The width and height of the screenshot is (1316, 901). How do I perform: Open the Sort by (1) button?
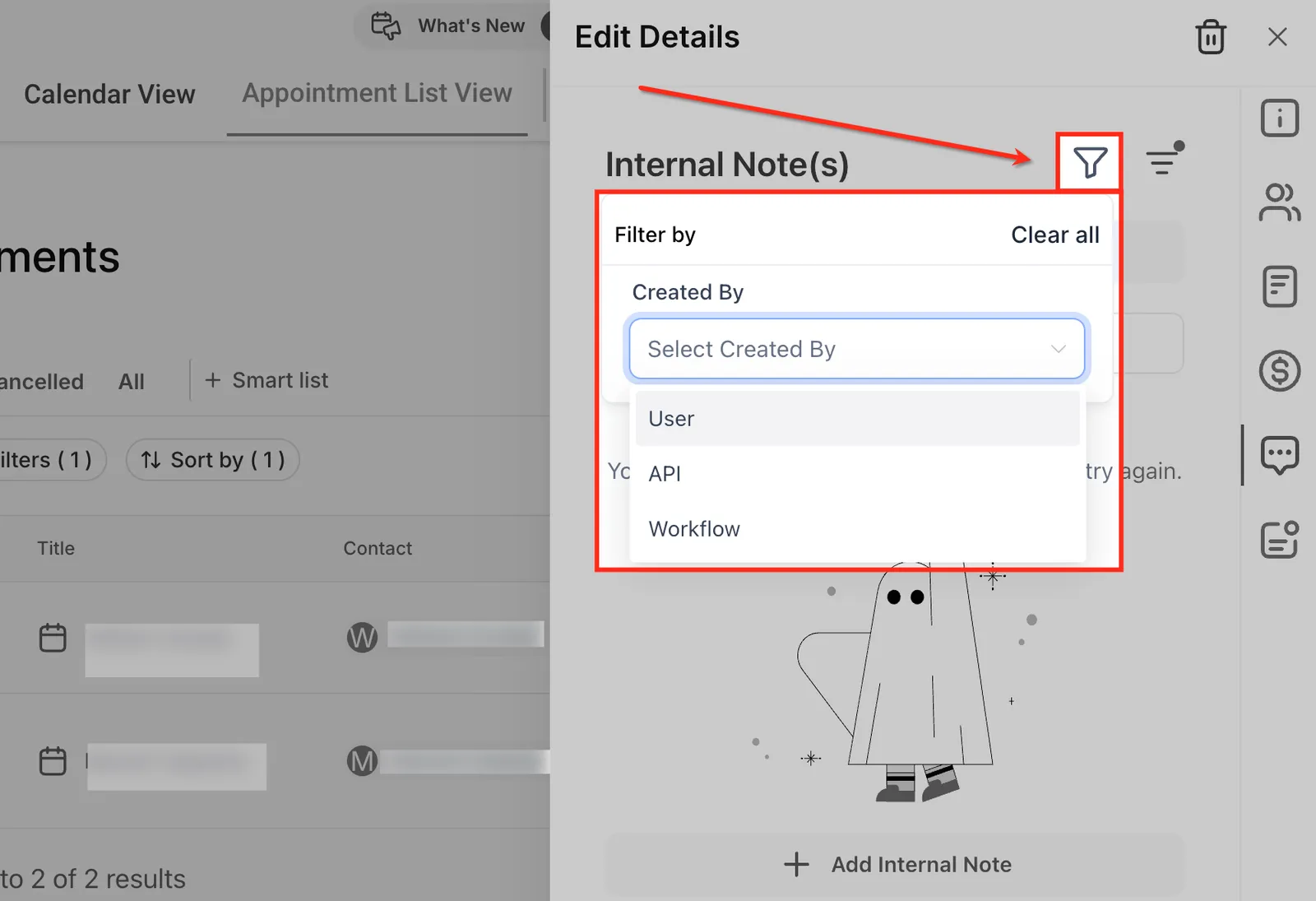click(212, 460)
